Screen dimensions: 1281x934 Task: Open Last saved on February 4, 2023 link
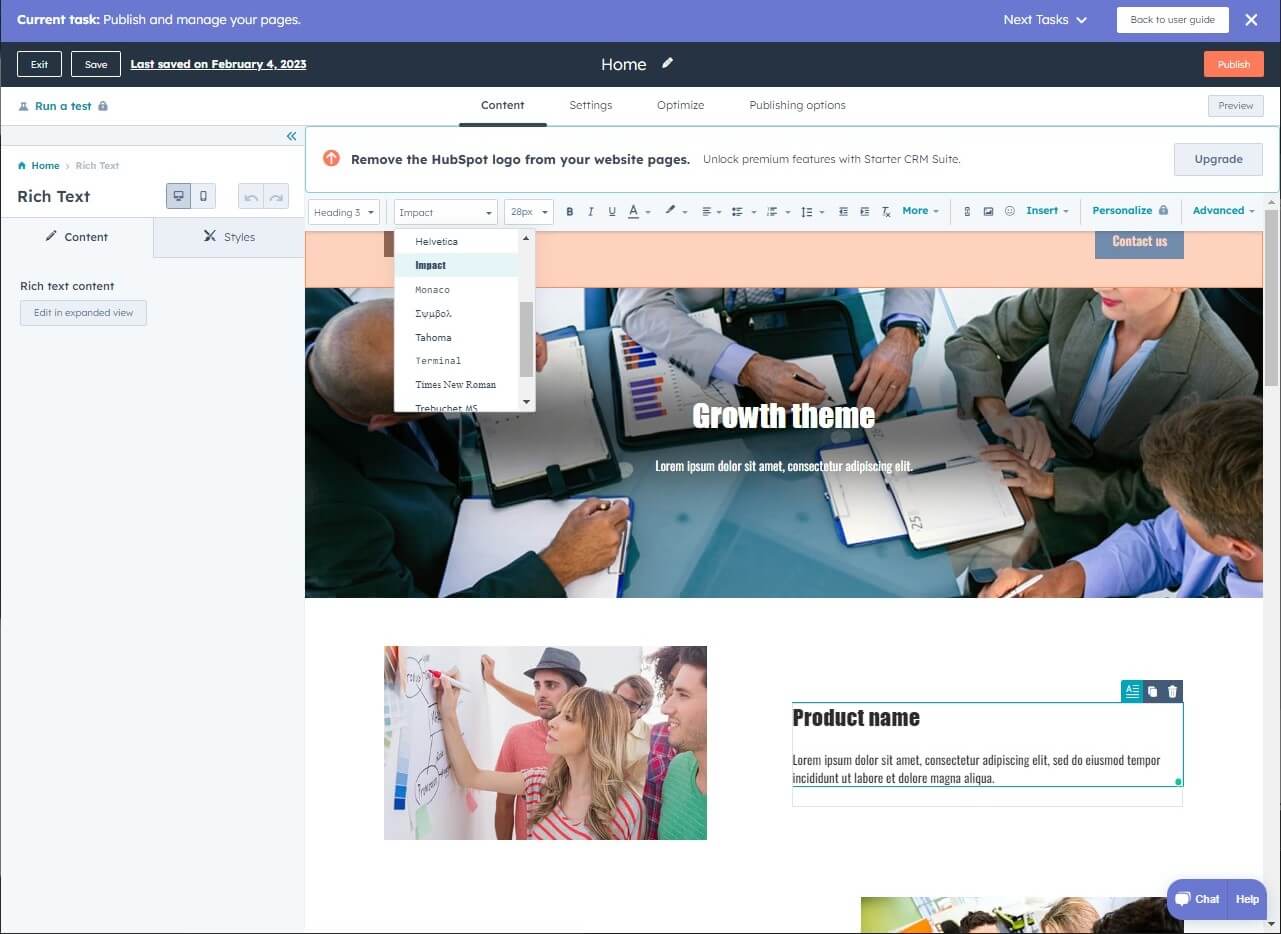pyautogui.click(x=218, y=64)
